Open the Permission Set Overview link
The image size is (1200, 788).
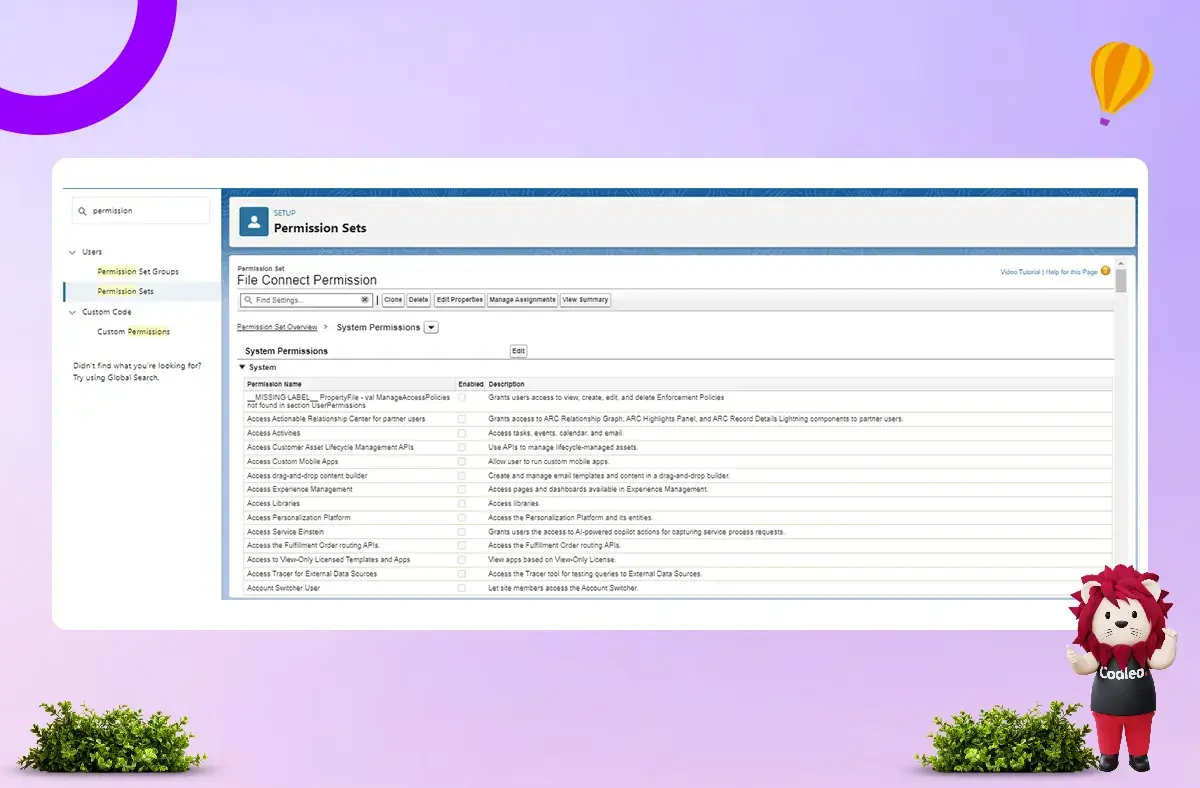277,327
